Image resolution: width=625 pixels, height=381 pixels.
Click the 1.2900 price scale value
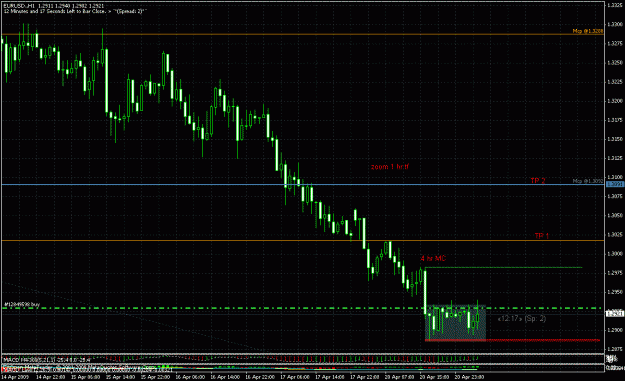615,330
